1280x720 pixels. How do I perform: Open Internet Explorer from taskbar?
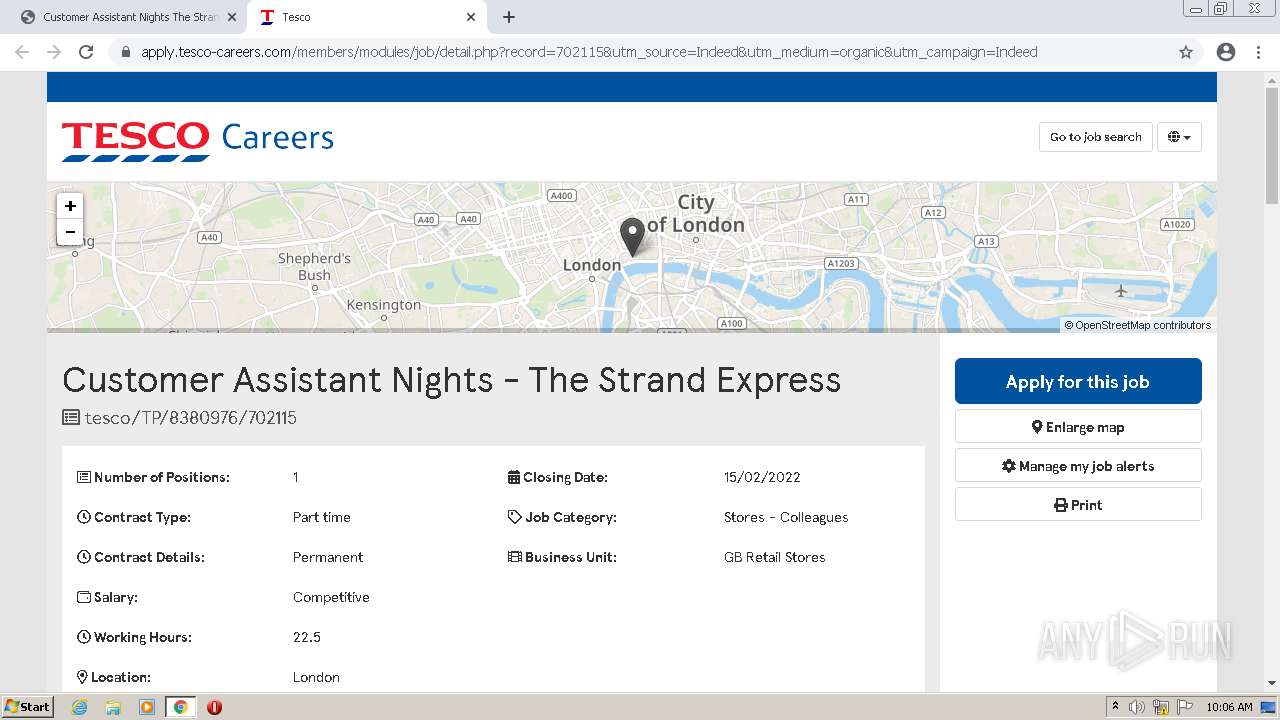click(80, 707)
